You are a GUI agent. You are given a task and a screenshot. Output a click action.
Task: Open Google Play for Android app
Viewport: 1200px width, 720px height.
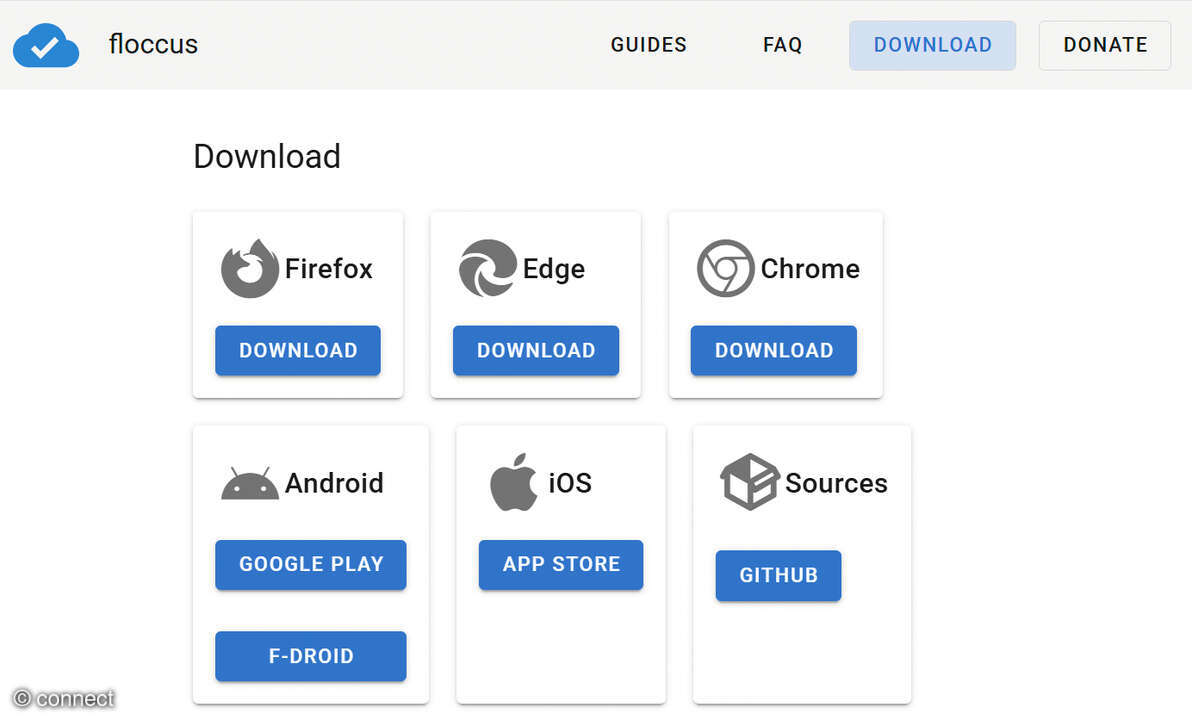[x=310, y=564]
